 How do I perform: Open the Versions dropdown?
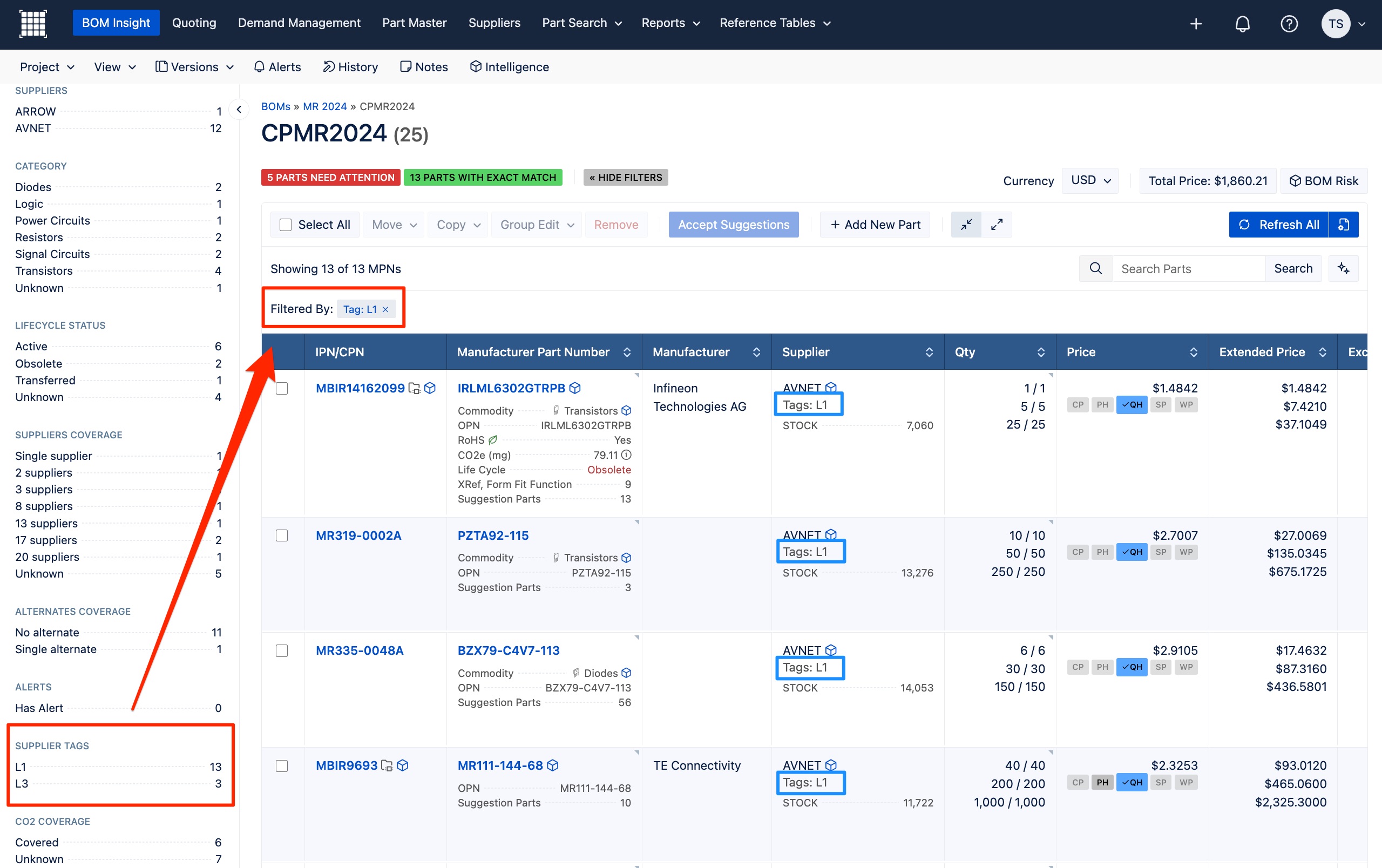tap(194, 67)
